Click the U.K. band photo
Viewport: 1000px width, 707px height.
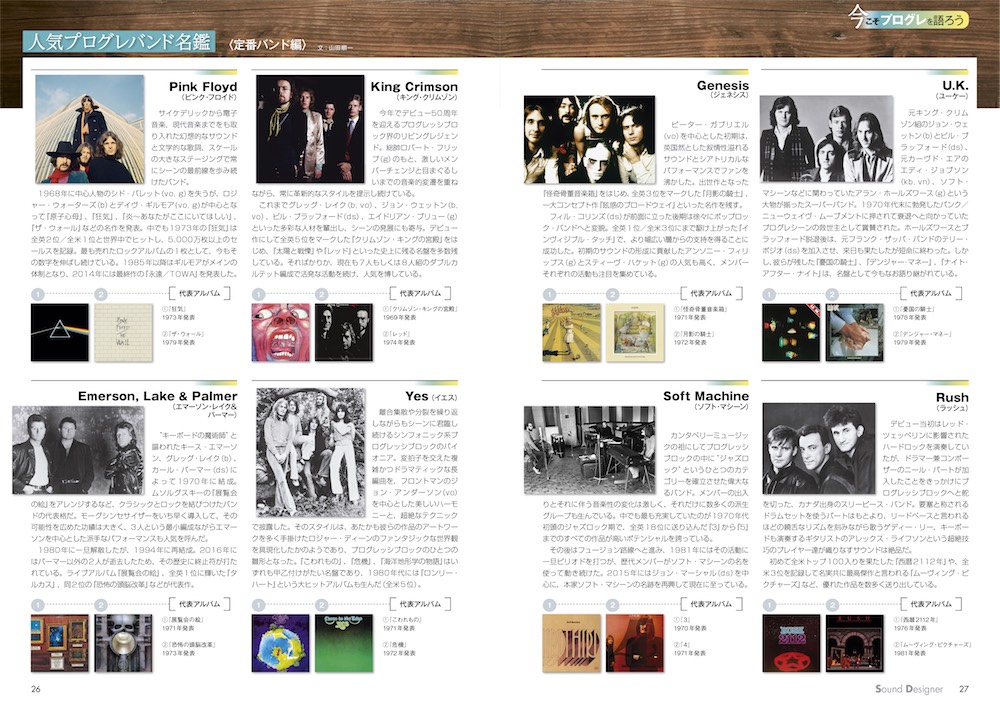[827, 139]
